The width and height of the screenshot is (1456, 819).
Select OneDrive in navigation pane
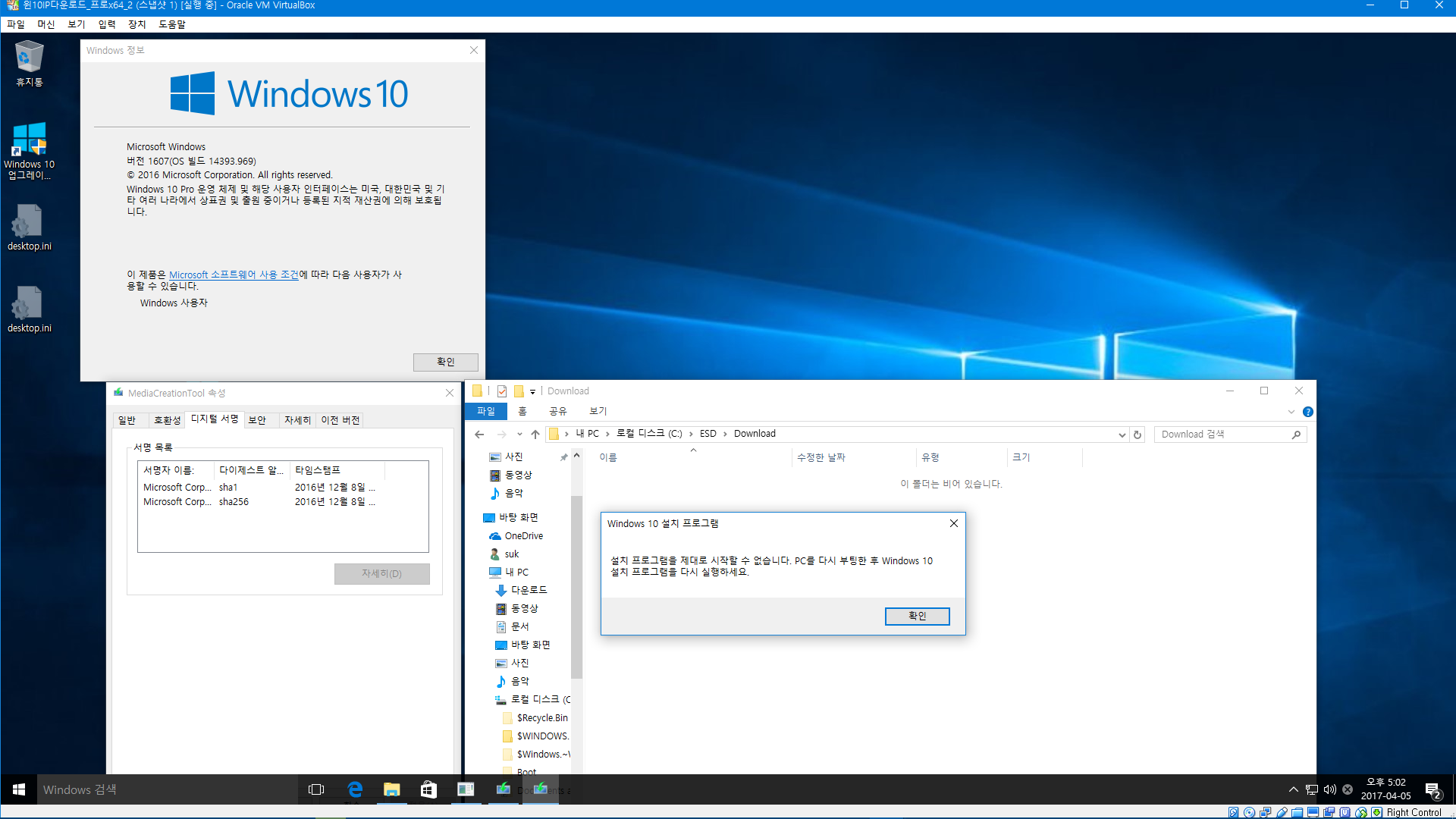[516, 536]
